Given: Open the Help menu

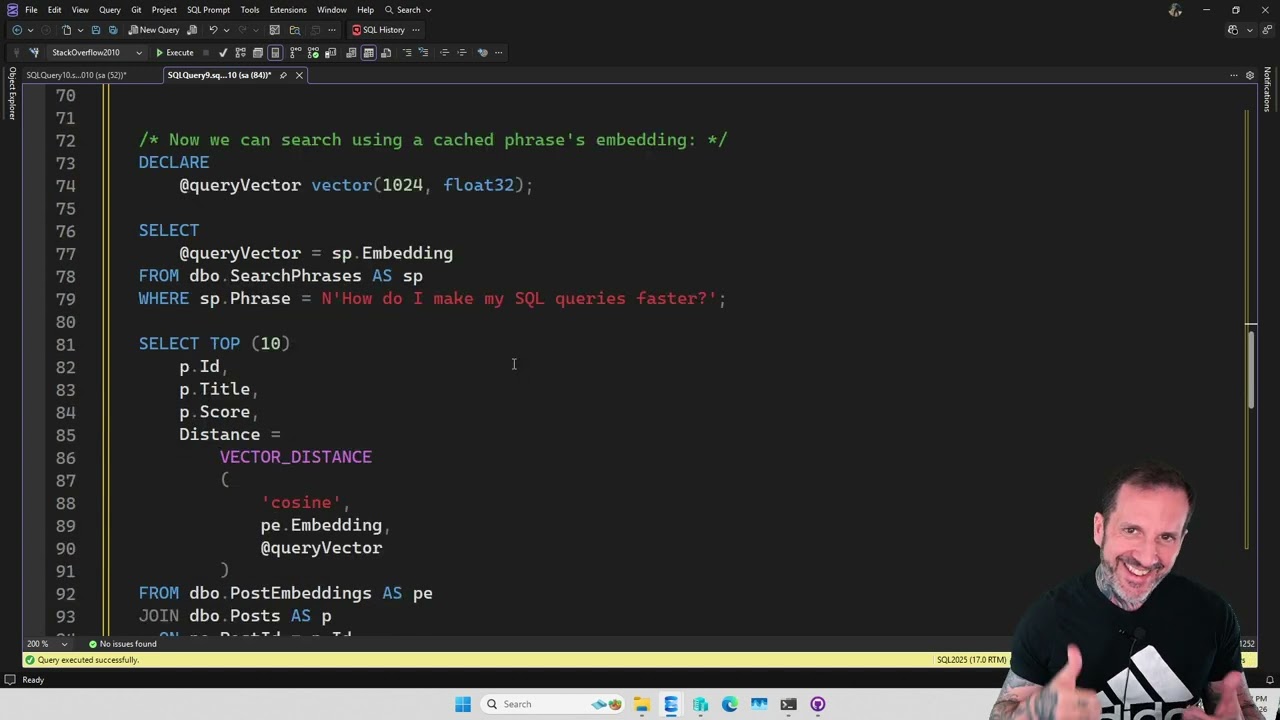Looking at the screenshot, I should point(365,10).
